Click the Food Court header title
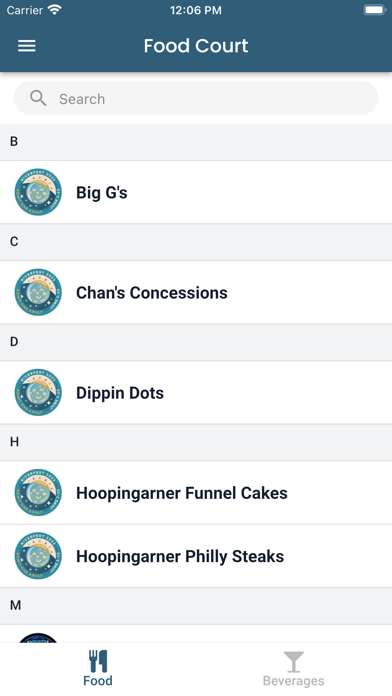 (196, 46)
